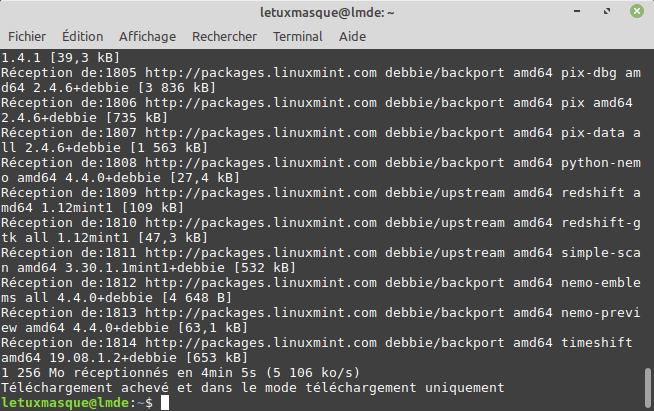Open the Aide help menu
The image size is (654, 411).
(x=352, y=36)
